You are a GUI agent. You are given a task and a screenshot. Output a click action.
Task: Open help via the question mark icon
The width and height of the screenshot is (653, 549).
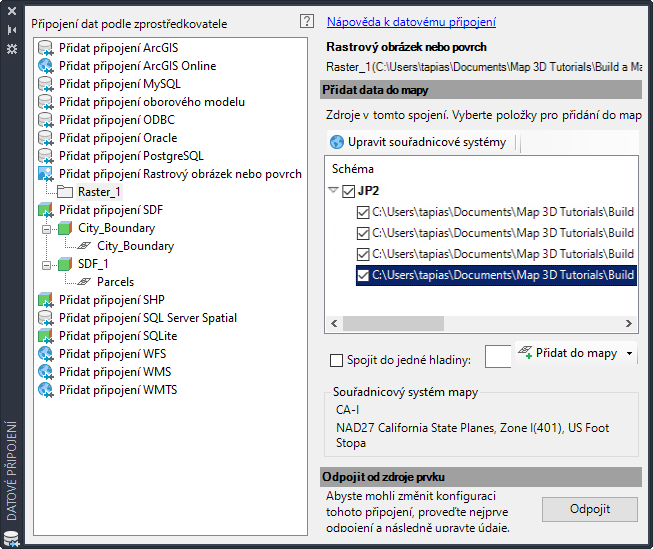[307, 21]
